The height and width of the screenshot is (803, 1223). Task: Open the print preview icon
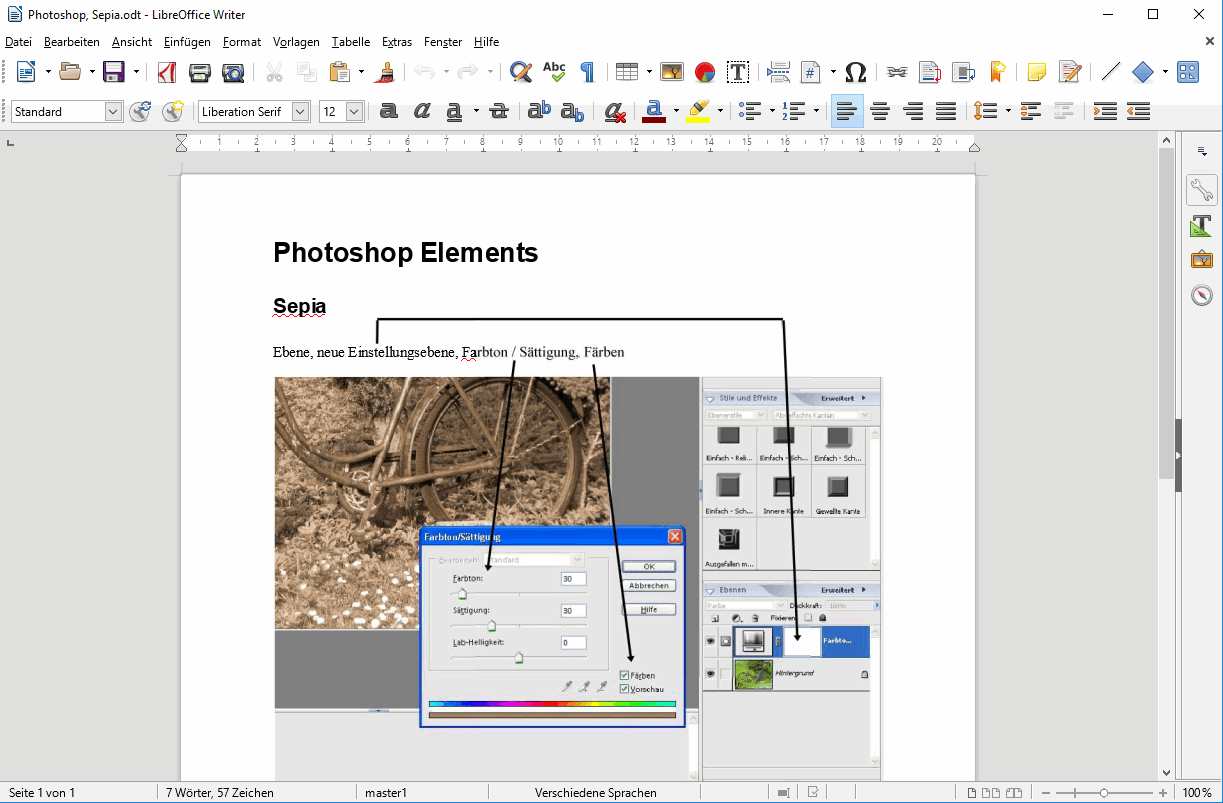point(233,72)
